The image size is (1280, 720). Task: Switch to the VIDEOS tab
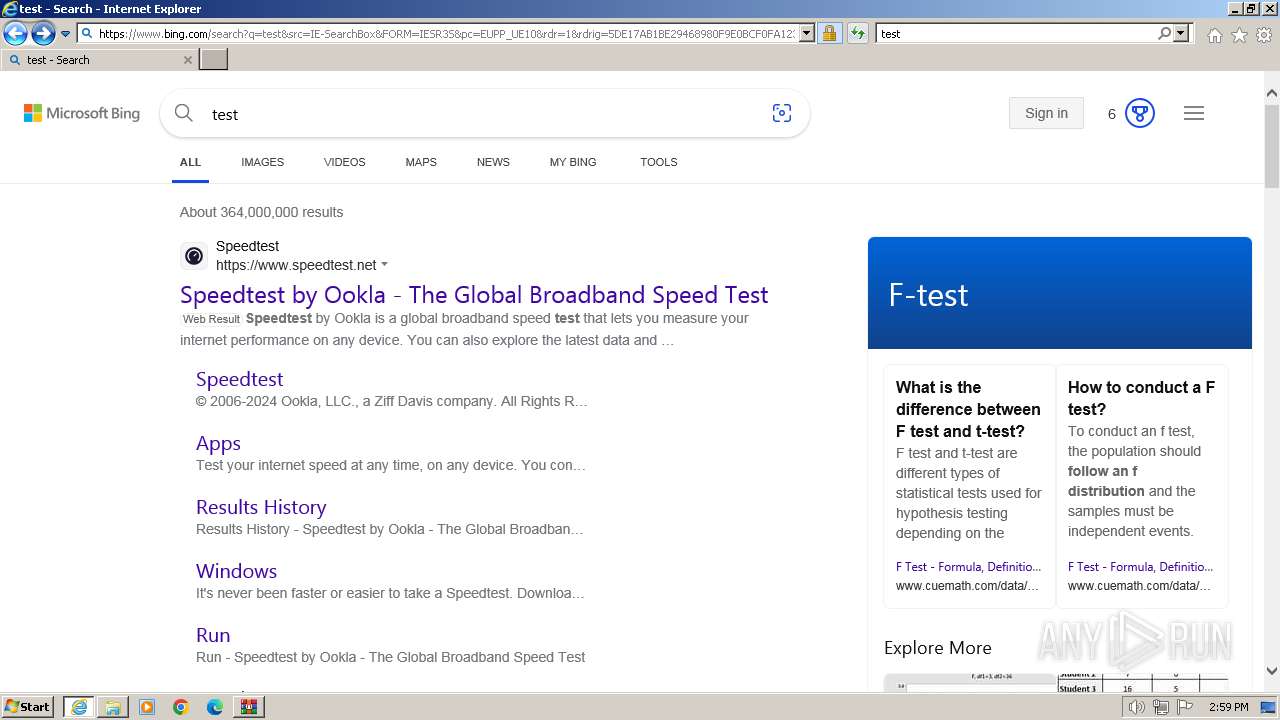(x=344, y=162)
